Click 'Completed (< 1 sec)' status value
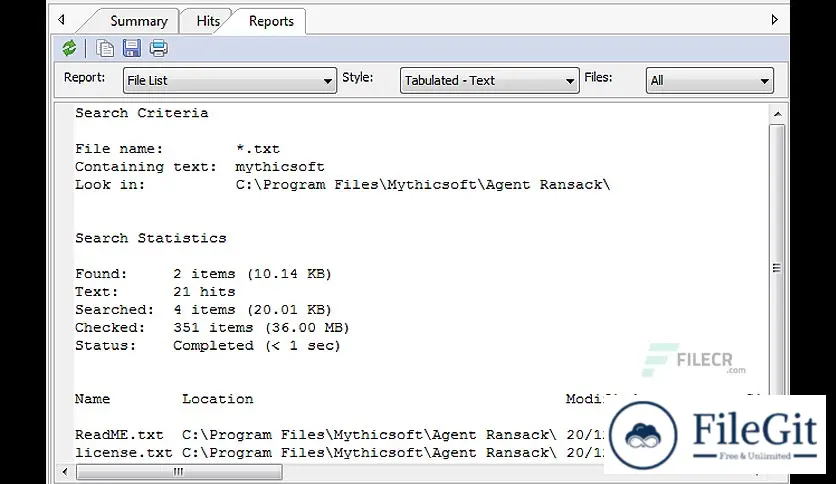 coord(256,346)
